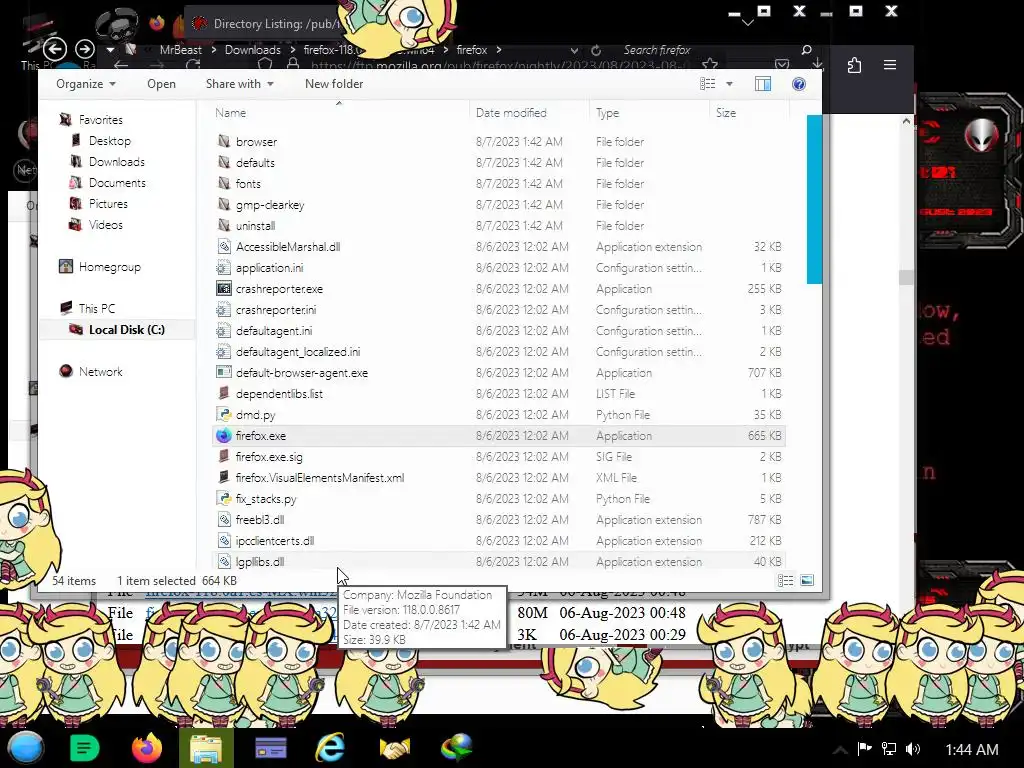Viewport: 1024px width, 768px height.
Task: Open Documents in Favorites
Action: point(117,182)
